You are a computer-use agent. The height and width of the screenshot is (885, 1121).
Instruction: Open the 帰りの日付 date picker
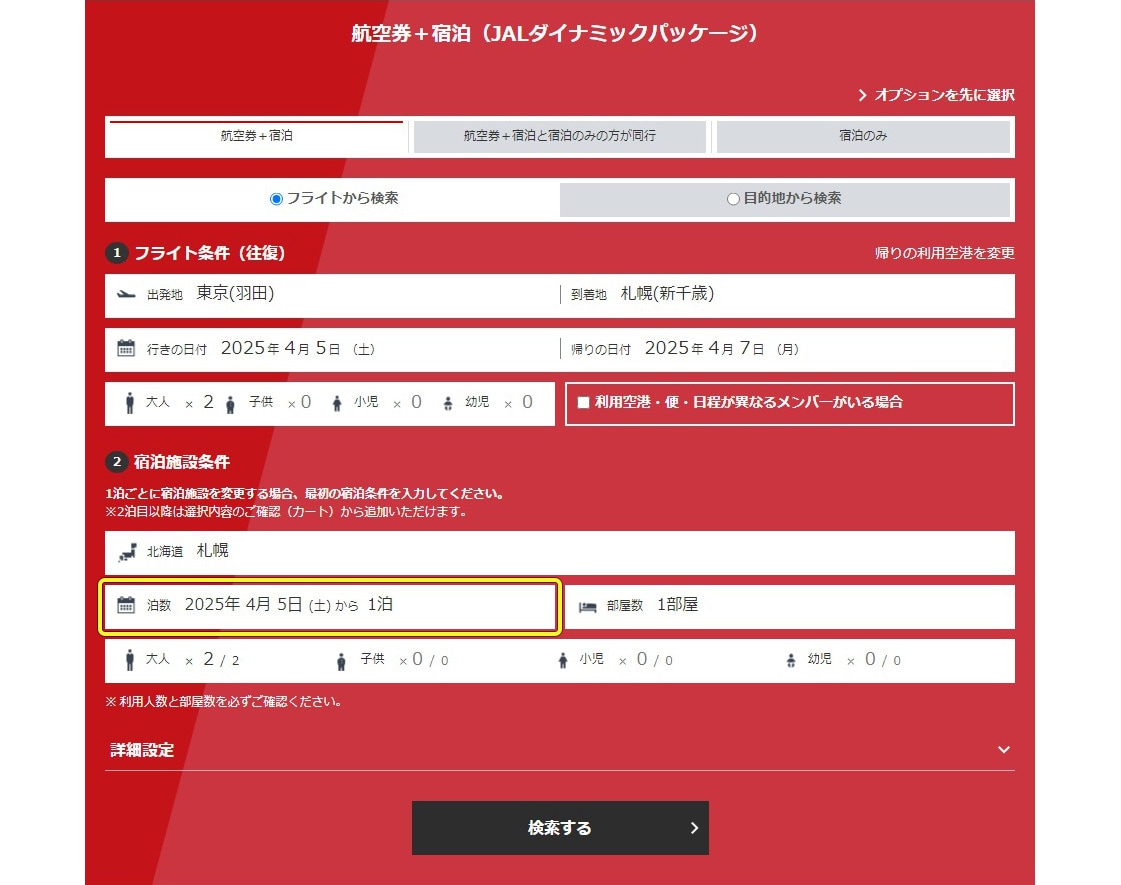pos(787,350)
